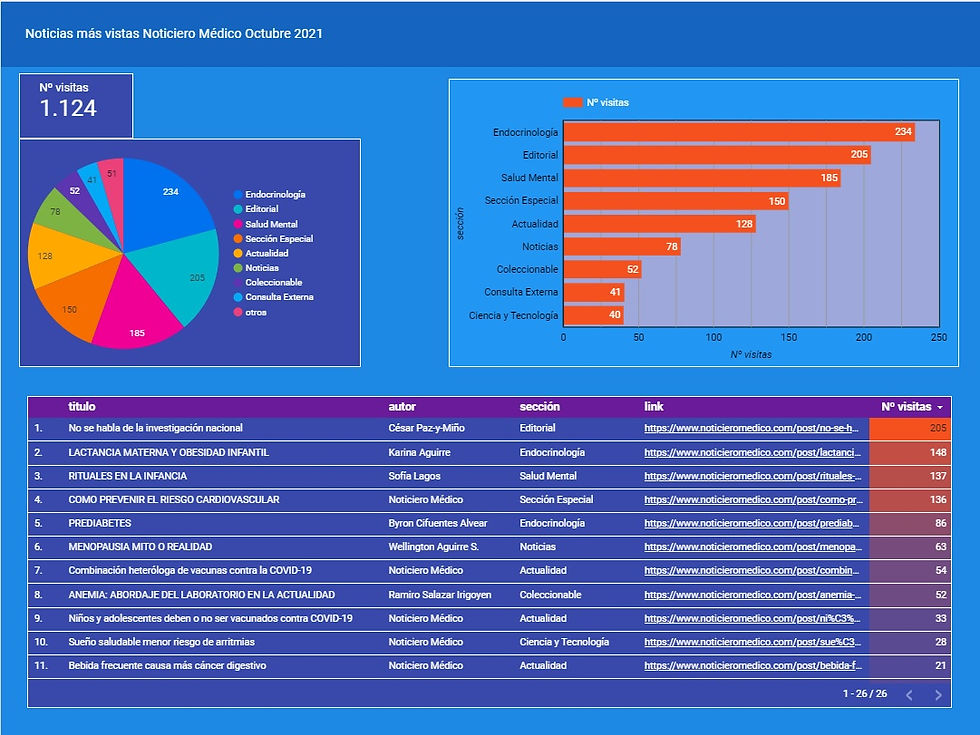Select the Salud Mental bar with 185
980x735 pixels.
tap(702, 178)
